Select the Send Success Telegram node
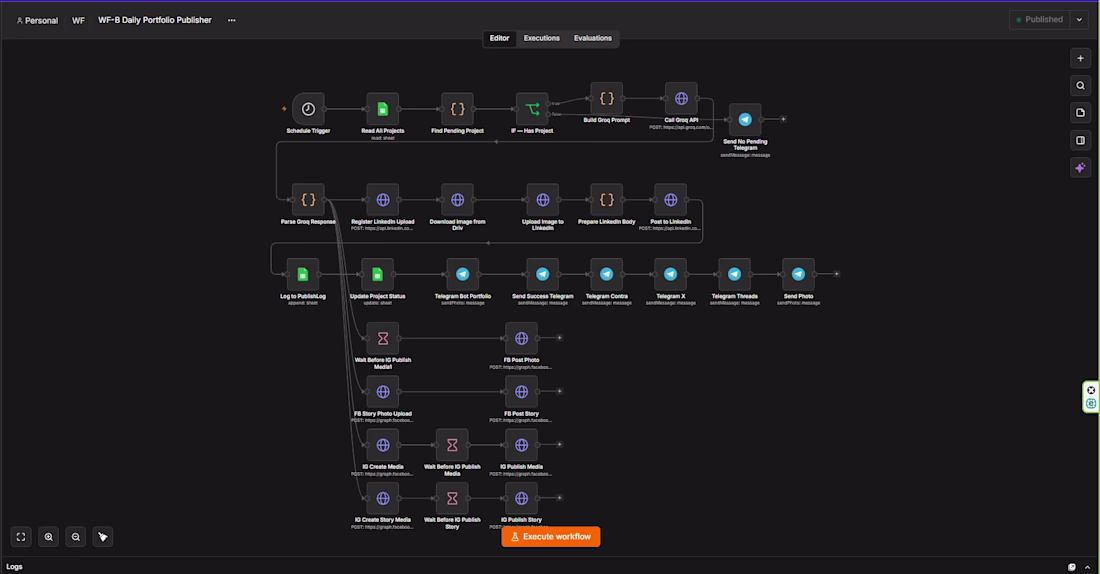Screen dimensions: 1100x574 pos(542,274)
